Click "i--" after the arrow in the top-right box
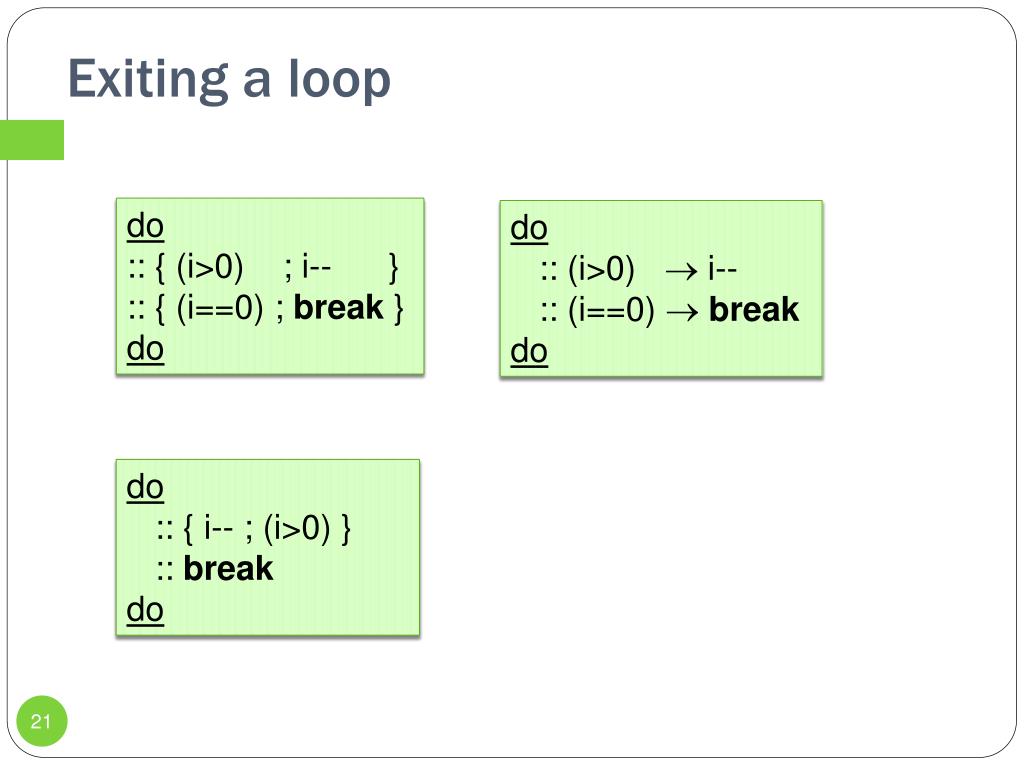Screen dimensions: 1024x768 click(723, 270)
